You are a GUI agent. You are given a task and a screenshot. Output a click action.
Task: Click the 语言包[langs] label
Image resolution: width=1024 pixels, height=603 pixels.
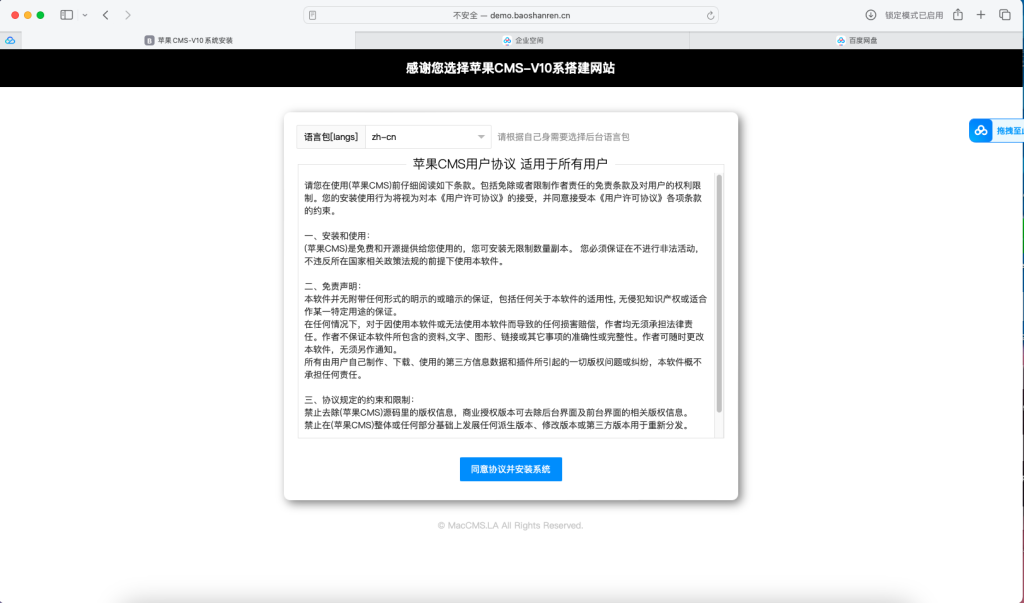tap(331, 137)
